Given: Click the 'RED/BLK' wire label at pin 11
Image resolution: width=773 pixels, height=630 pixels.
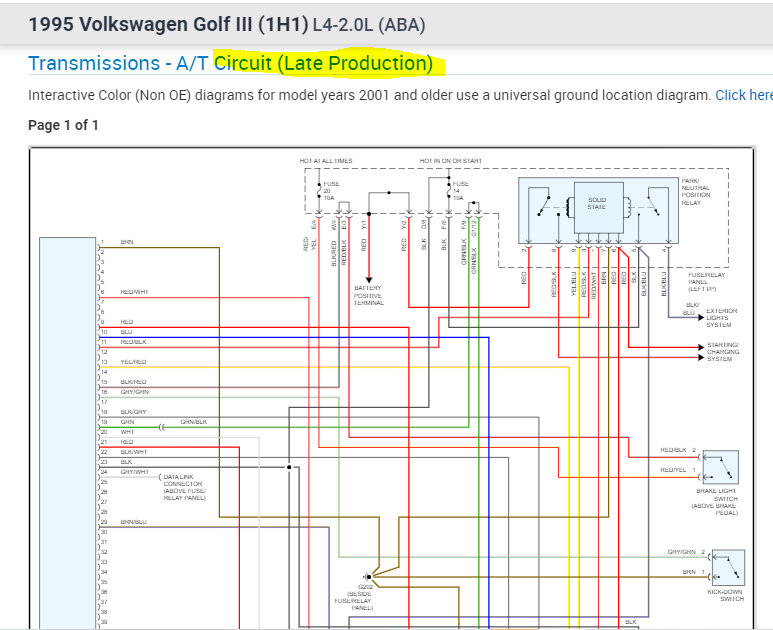Looking at the screenshot, I should [133, 342].
